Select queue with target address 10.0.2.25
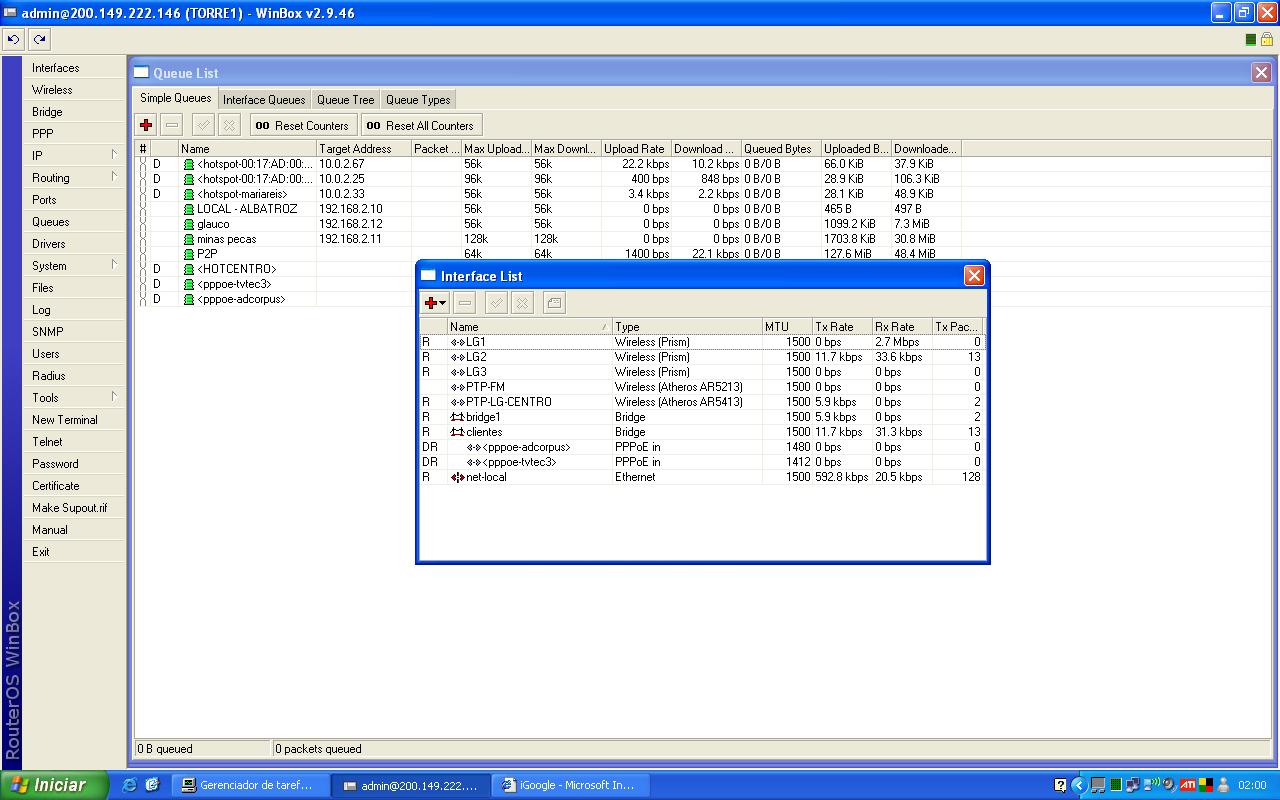Viewport: 1280px width, 800px height. click(x=548, y=179)
